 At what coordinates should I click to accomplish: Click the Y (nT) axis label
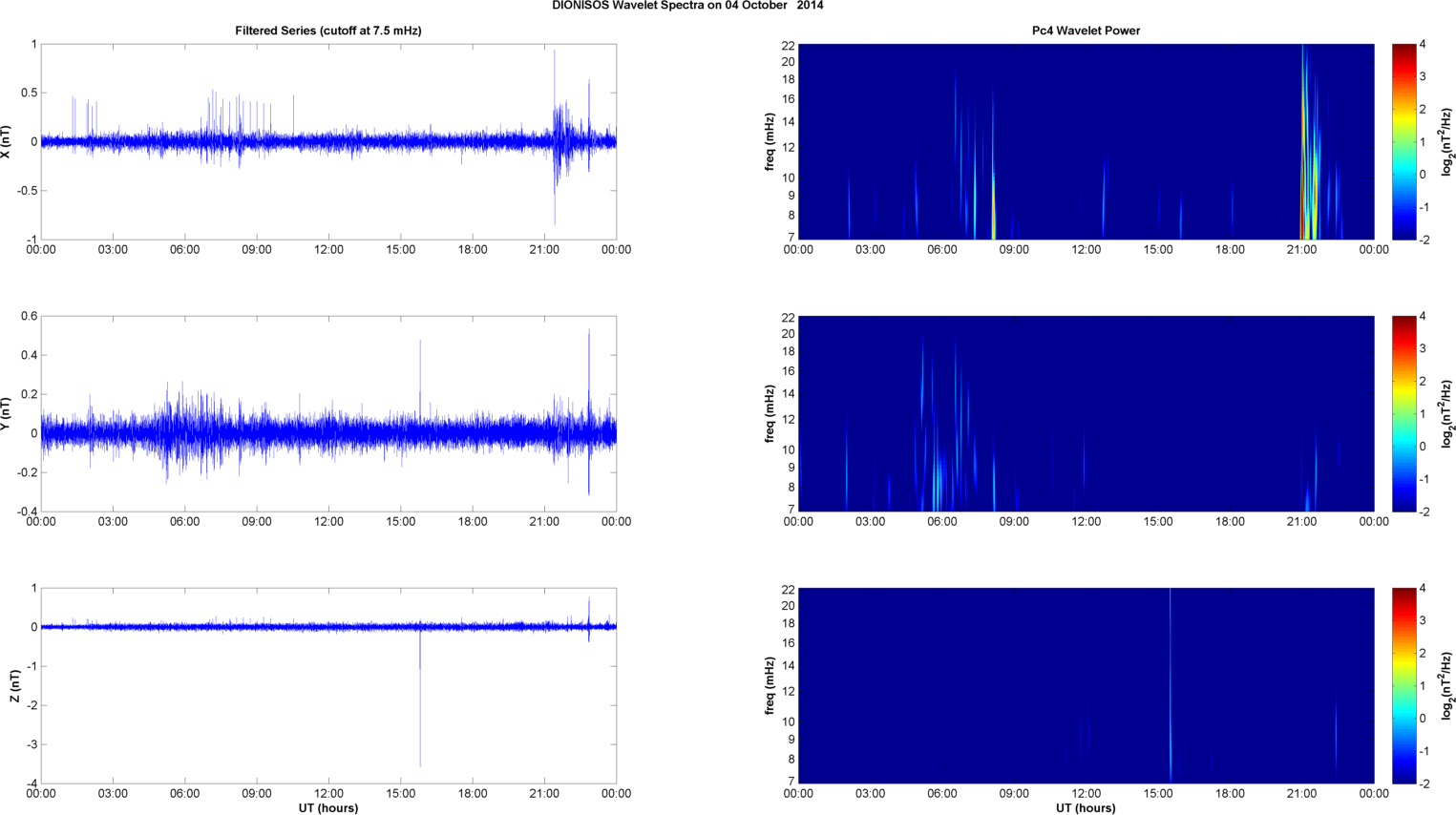[x=7, y=413]
